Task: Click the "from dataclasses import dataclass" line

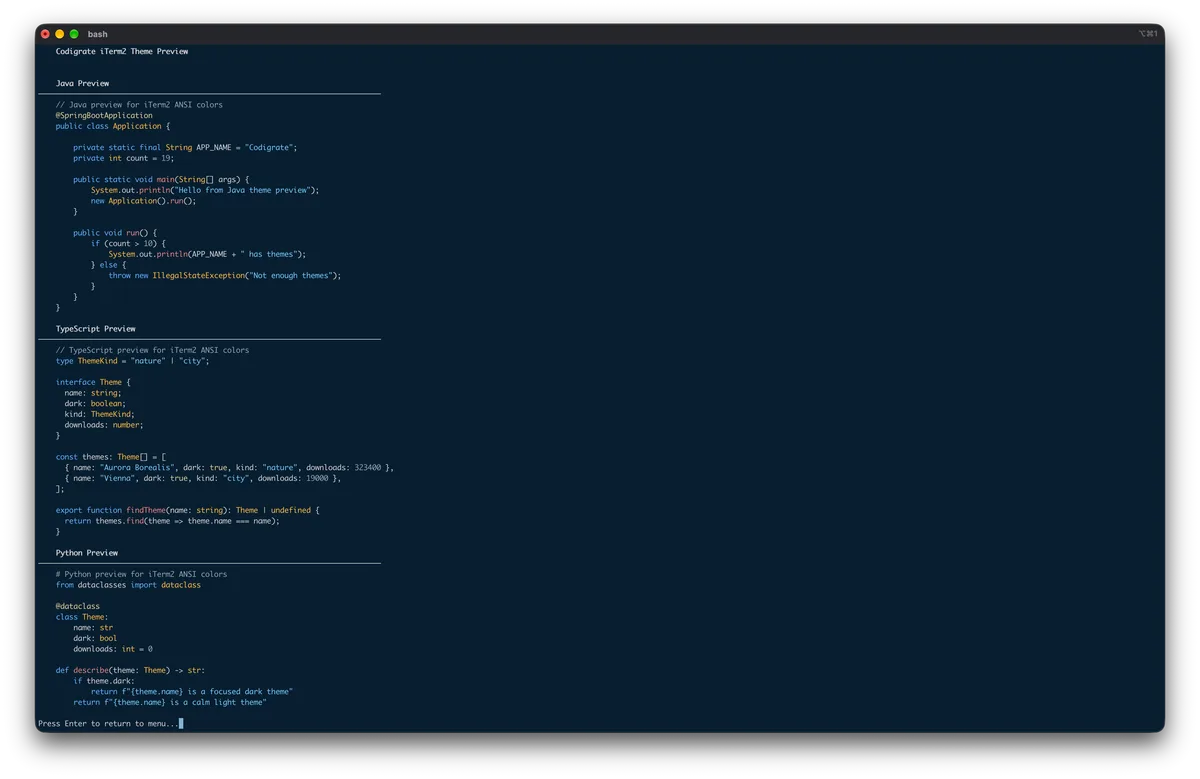Action: point(128,585)
